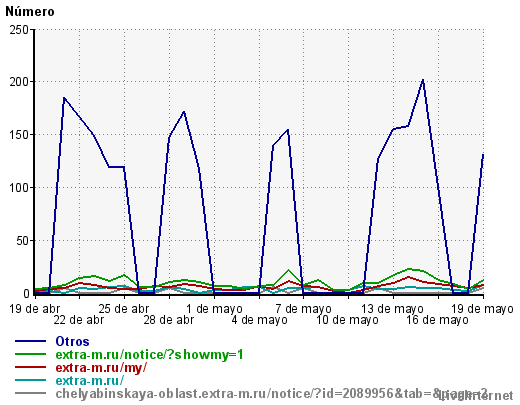
Task: Click the '250' y-axis label
Action: point(19,30)
